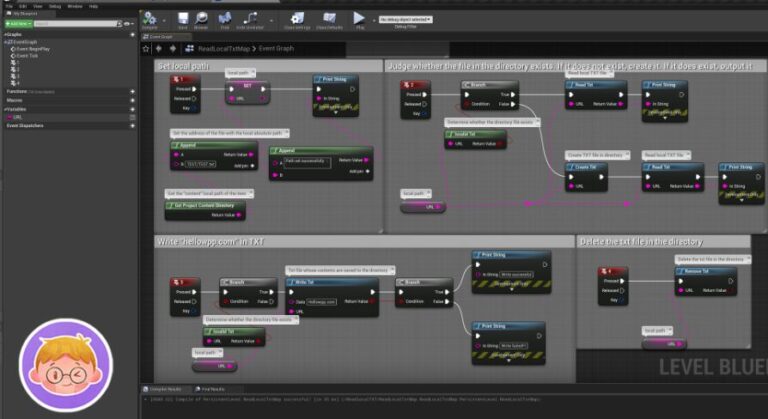The width and height of the screenshot is (768, 419).
Task: Select the 'Set local path' comment header
Action: 268,66
